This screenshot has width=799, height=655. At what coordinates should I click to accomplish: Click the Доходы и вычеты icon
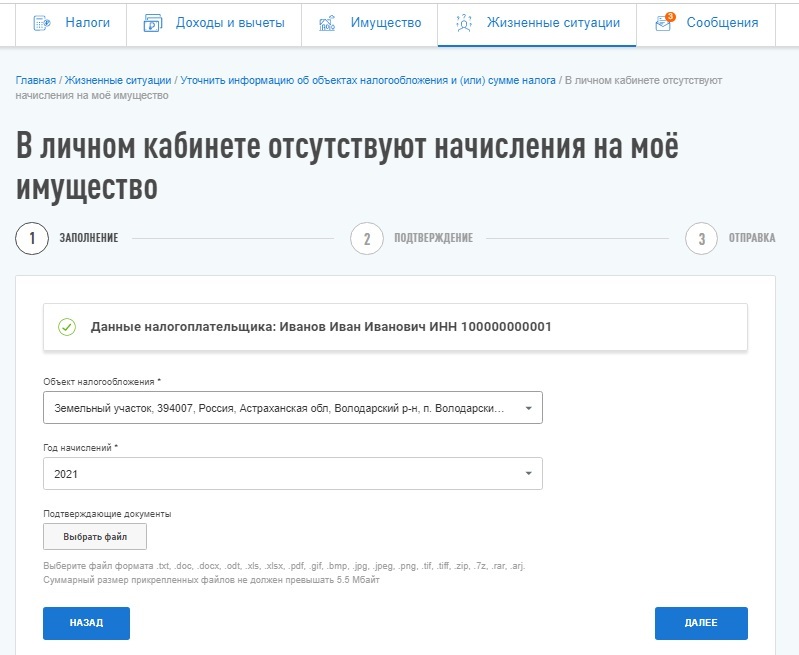(153, 23)
